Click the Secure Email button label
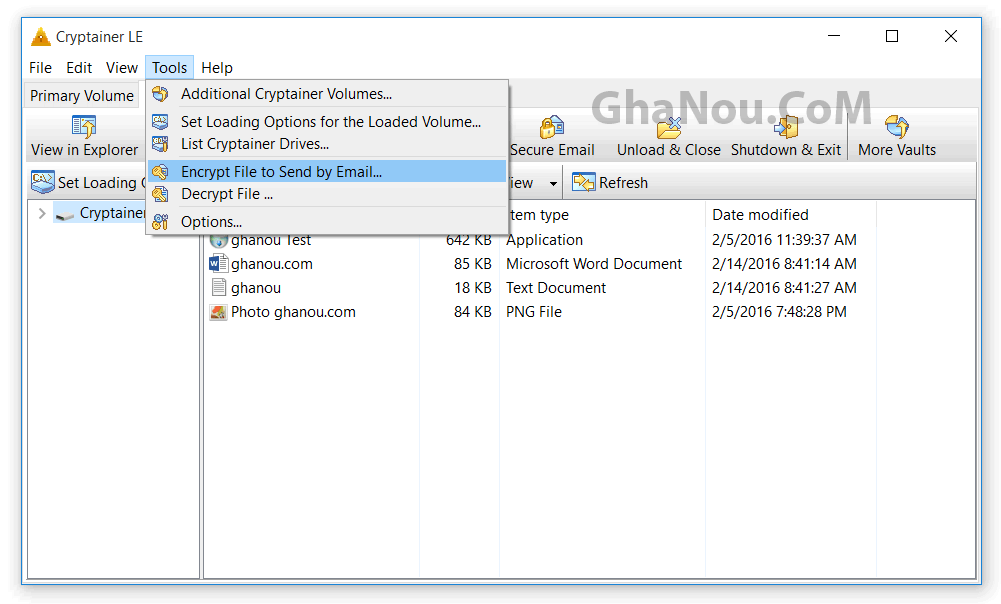 [553, 150]
